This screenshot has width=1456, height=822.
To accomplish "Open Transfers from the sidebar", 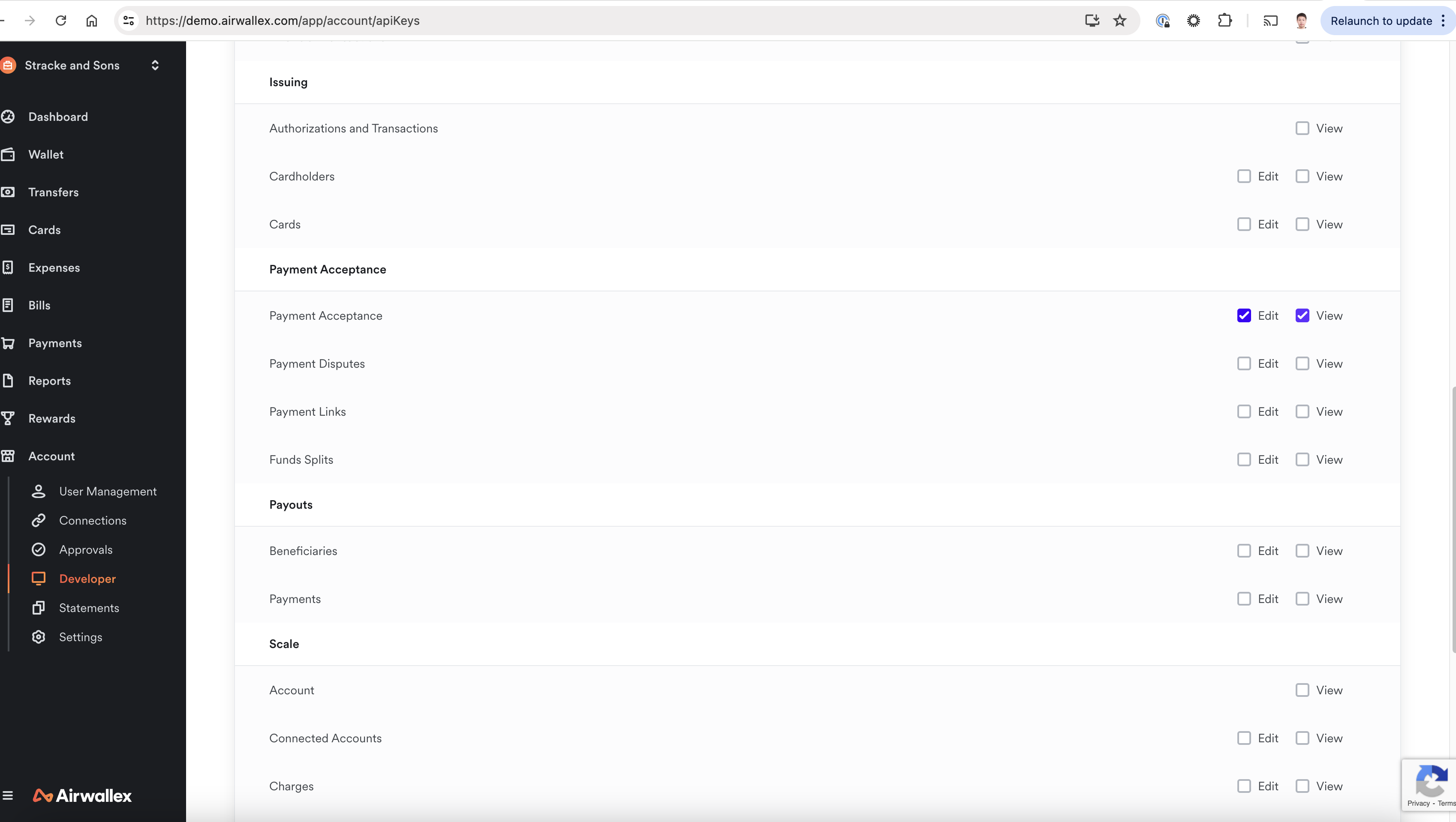I will pyautogui.click(x=53, y=192).
